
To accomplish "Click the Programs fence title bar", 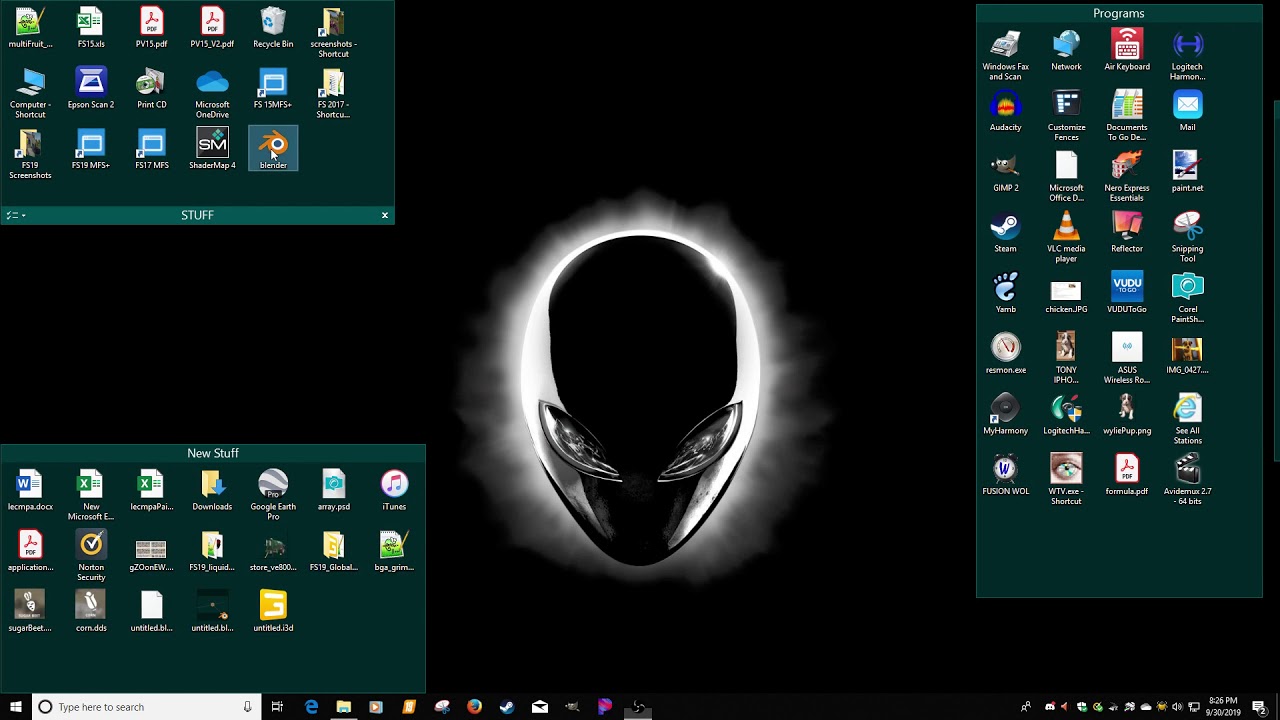I will point(1119,13).
